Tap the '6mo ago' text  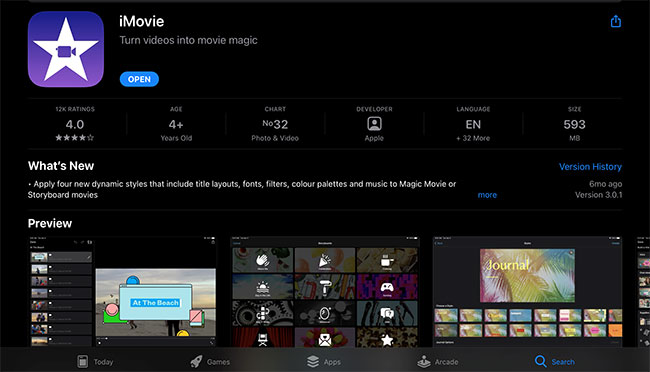tap(605, 184)
